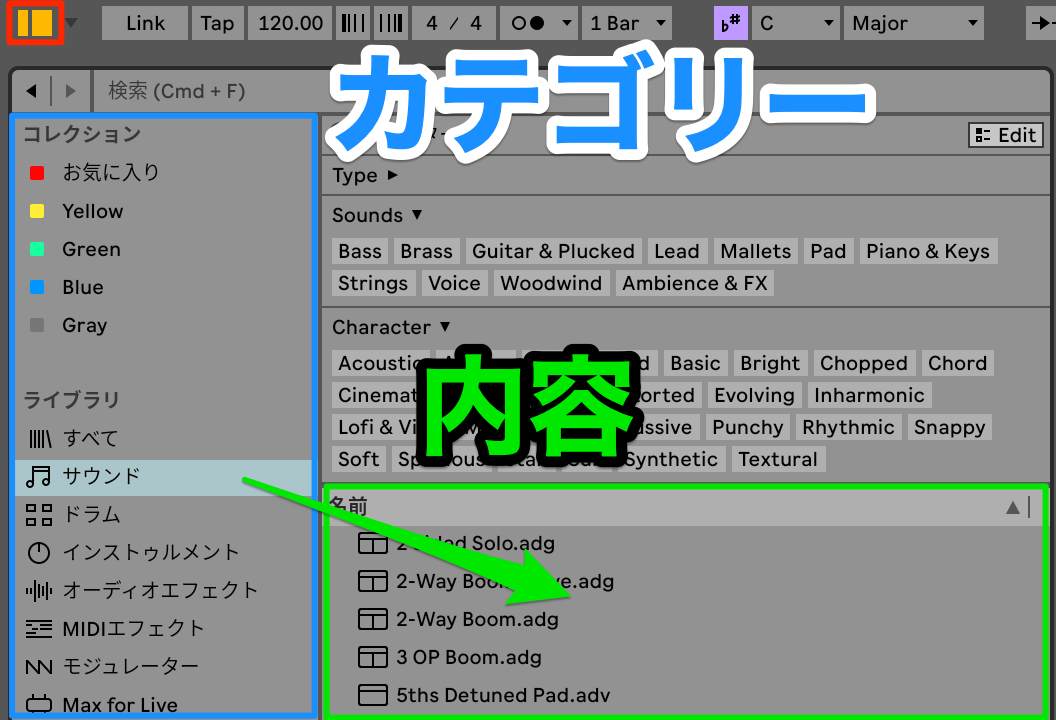Select the 2-Way Boom.adg preset

[686, 619]
